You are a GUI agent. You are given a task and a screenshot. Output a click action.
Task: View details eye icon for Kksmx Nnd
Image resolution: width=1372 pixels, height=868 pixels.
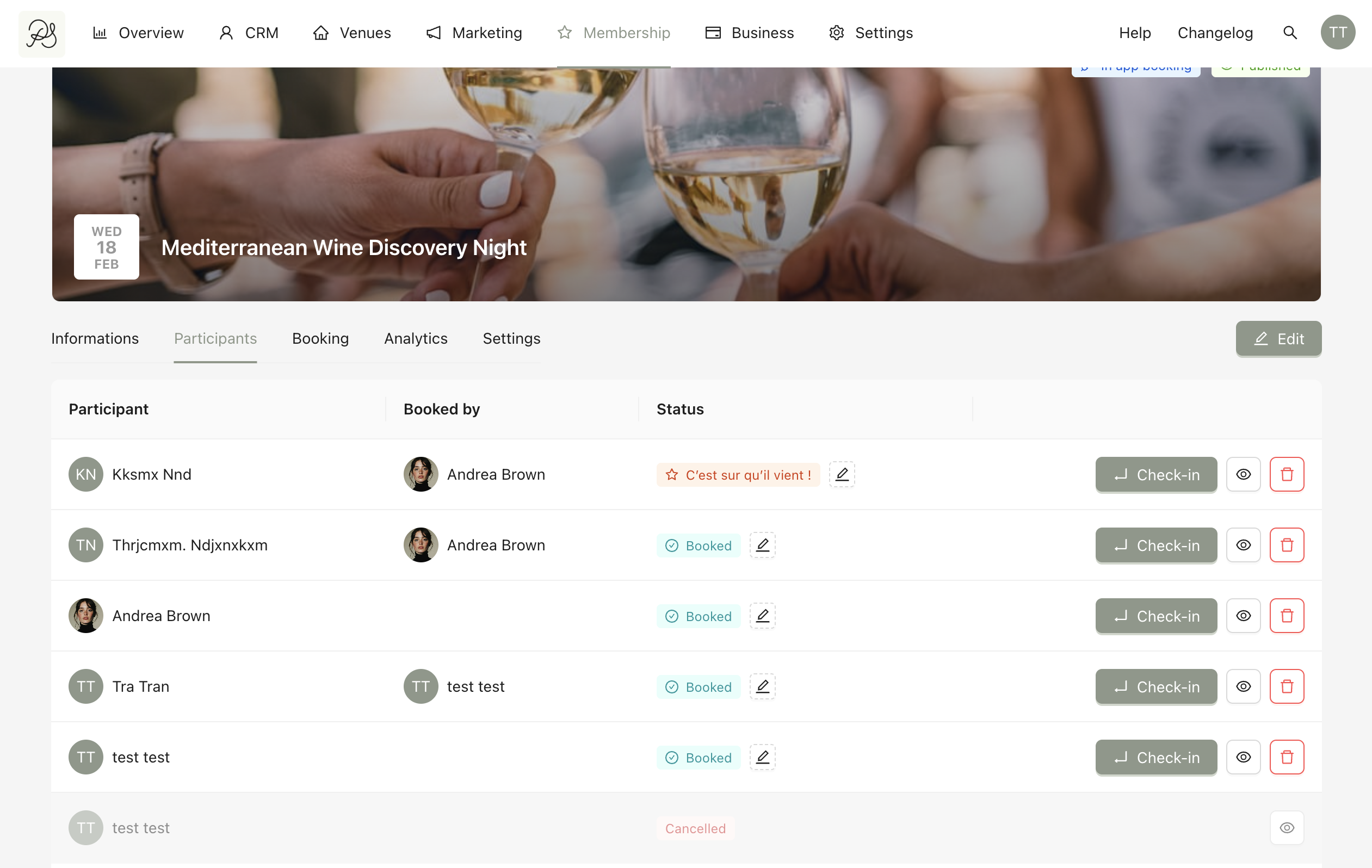tap(1243, 474)
